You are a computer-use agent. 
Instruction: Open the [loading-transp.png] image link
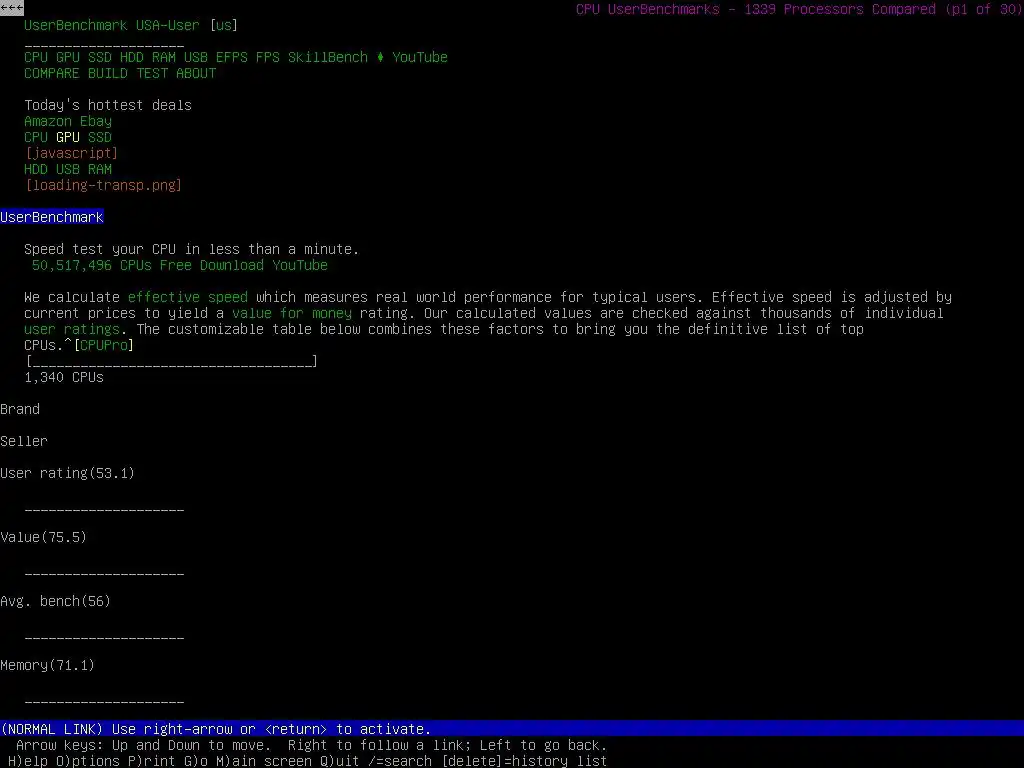coord(104,185)
